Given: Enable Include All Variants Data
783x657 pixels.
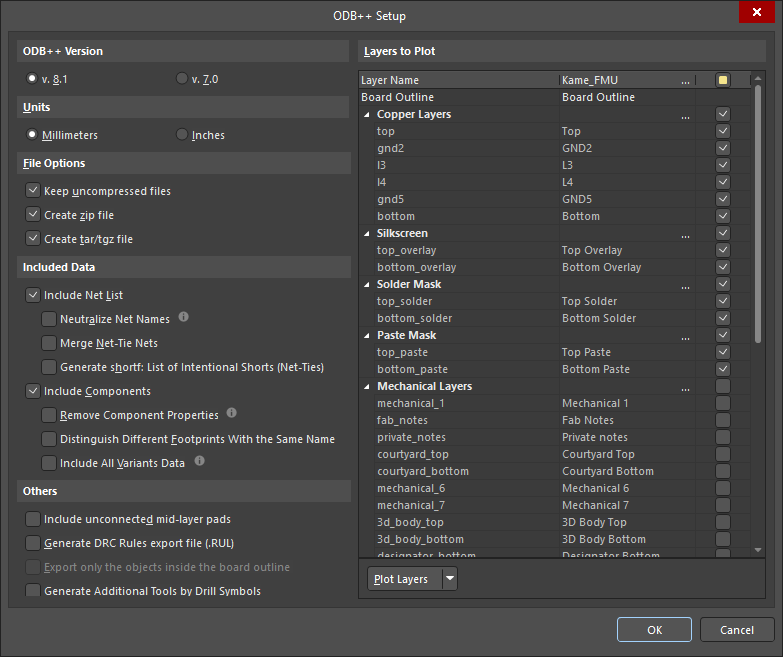Looking at the screenshot, I should (x=49, y=462).
